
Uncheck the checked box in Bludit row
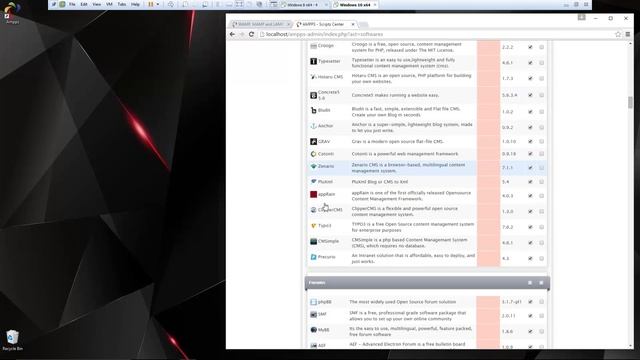[530, 111]
